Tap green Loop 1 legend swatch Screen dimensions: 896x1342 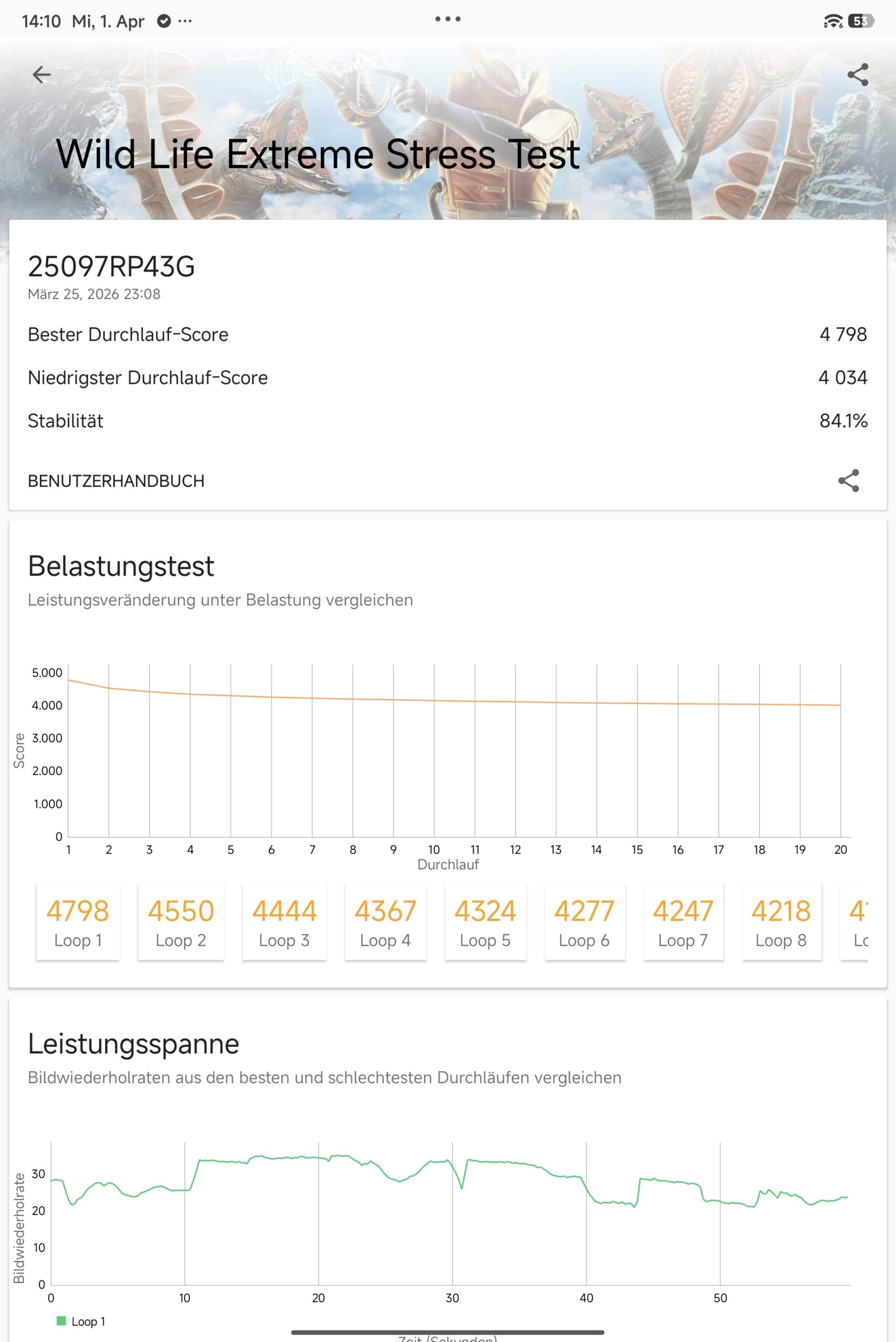(x=61, y=1321)
